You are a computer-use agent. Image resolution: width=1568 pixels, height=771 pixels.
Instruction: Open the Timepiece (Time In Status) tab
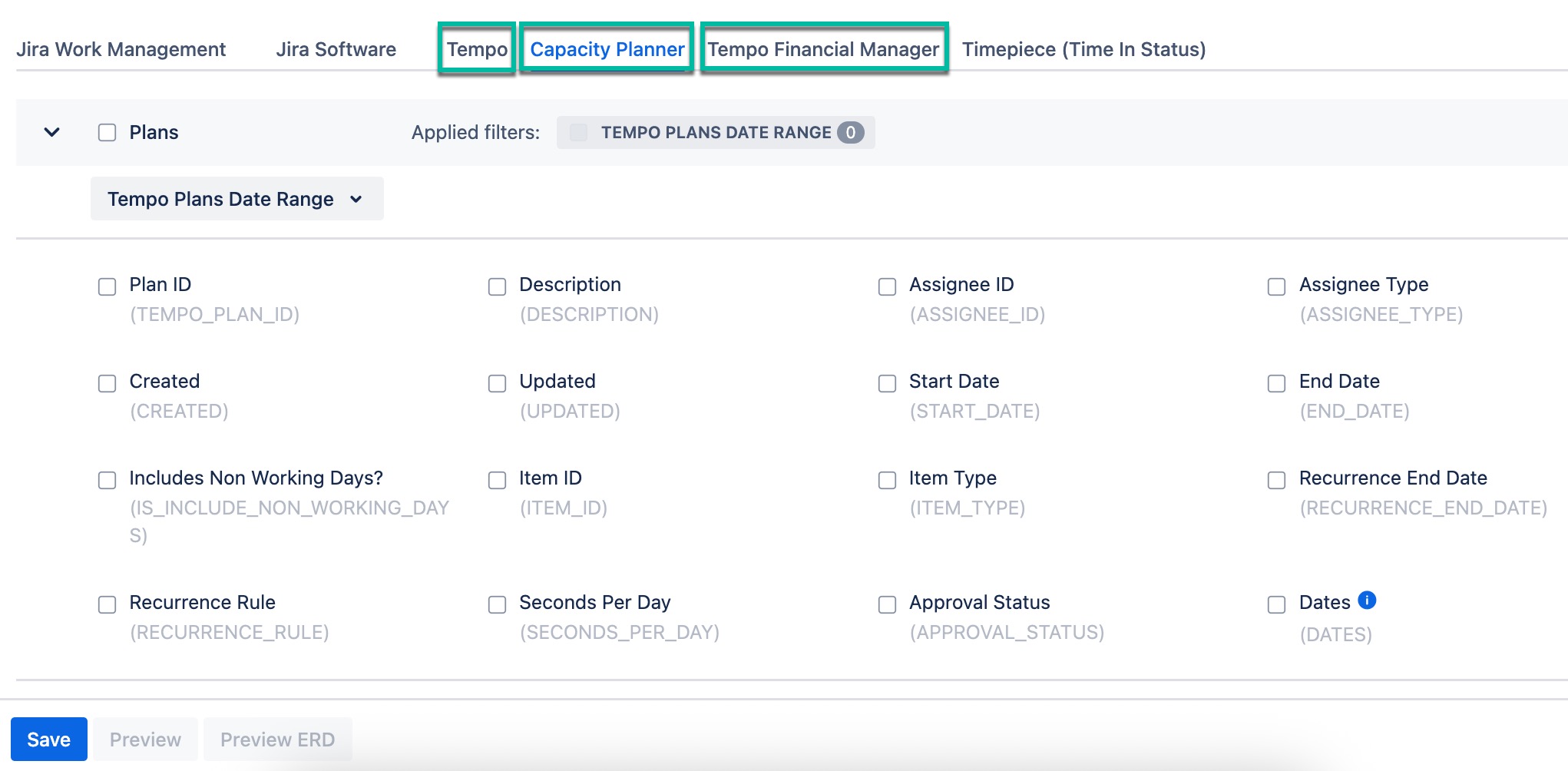click(x=1084, y=48)
